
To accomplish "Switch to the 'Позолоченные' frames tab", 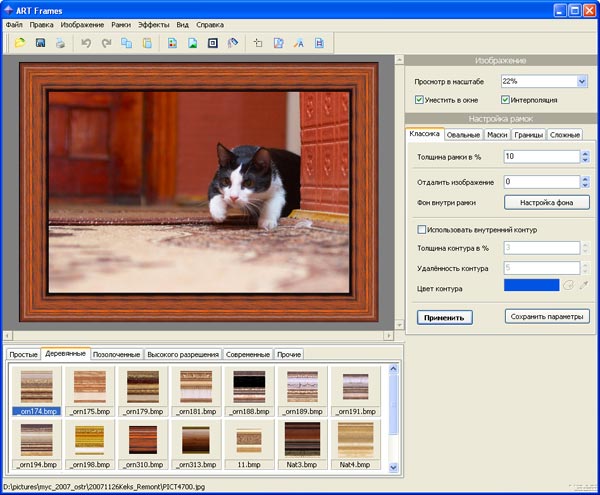I will (116, 354).
